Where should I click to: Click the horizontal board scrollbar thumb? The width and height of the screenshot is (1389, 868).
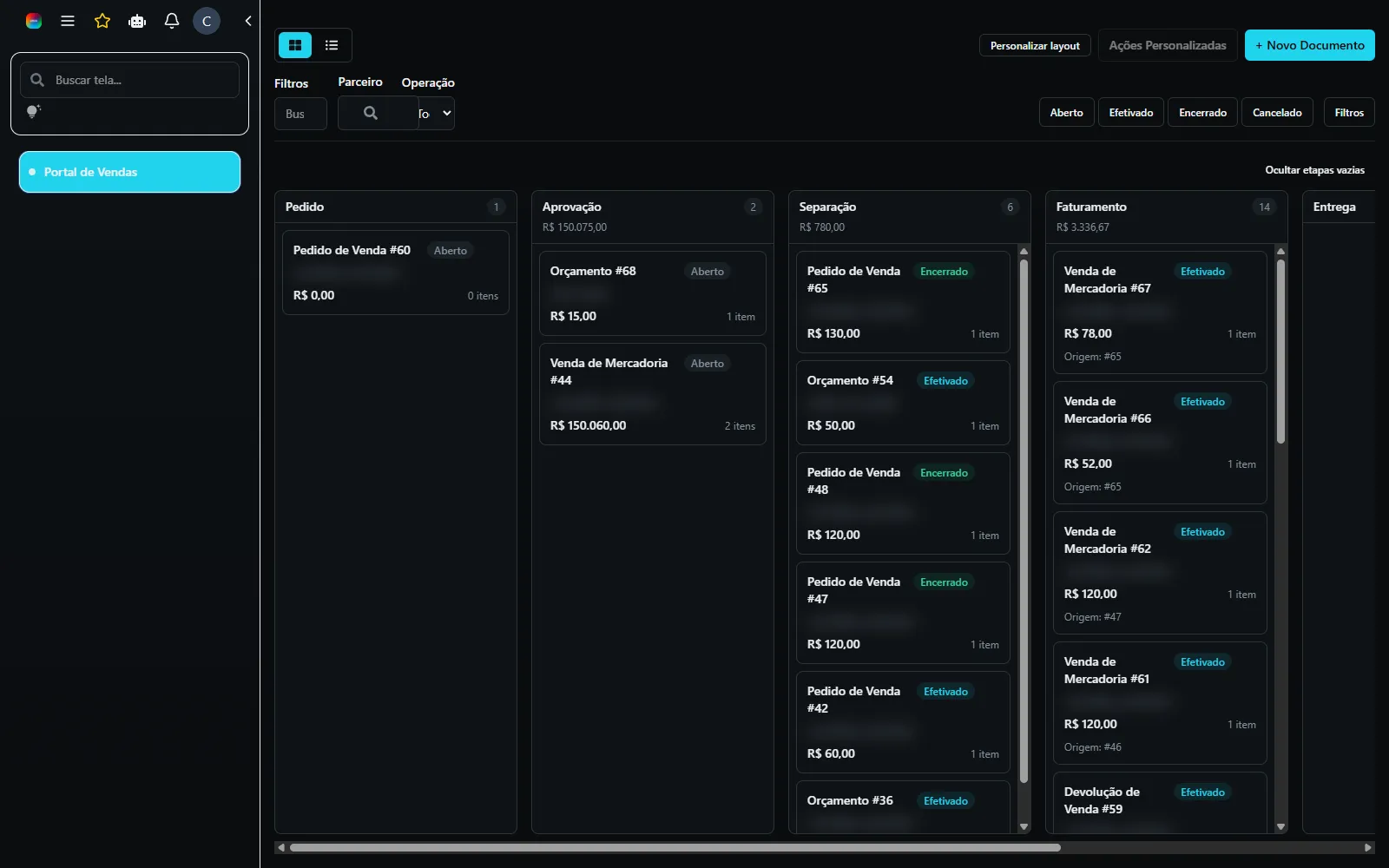pyautogui.click(x=675, y=847)
